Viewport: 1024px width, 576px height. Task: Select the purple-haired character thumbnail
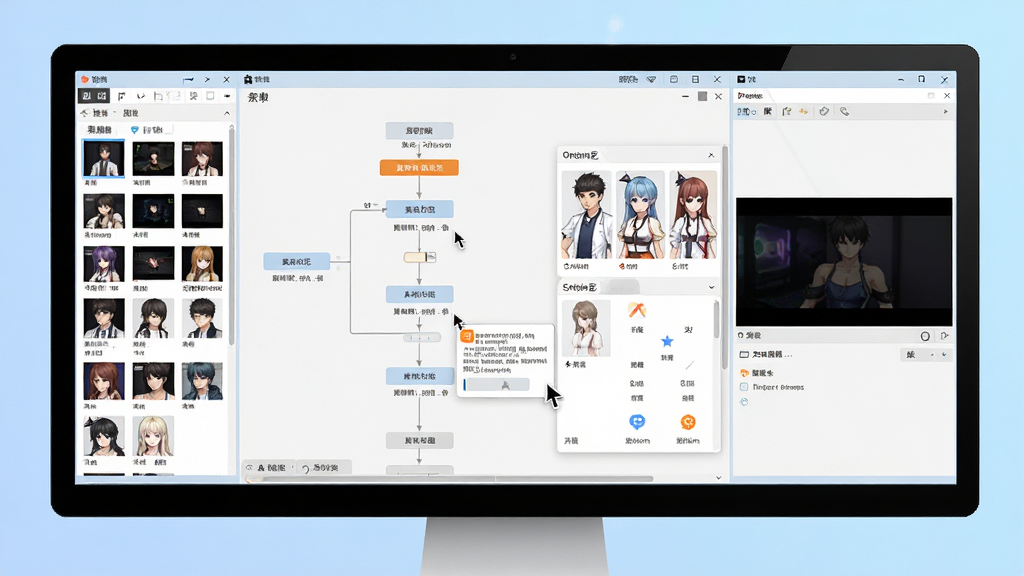click(104, 264)
